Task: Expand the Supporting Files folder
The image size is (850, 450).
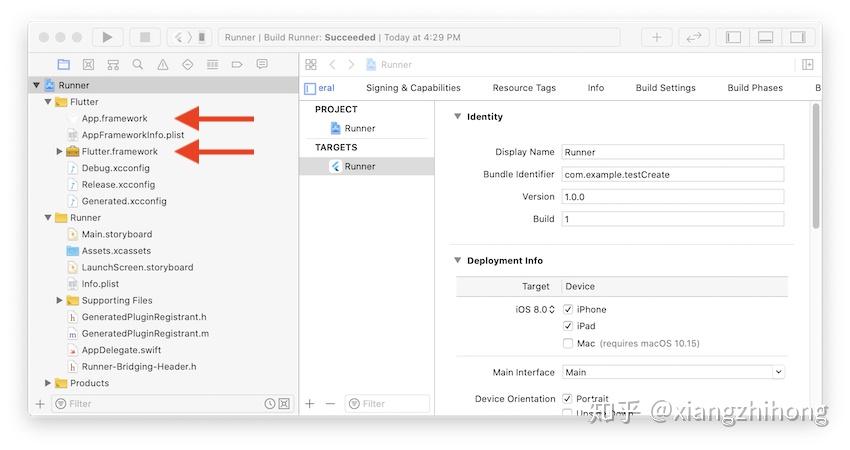Action: click(59, 300)
